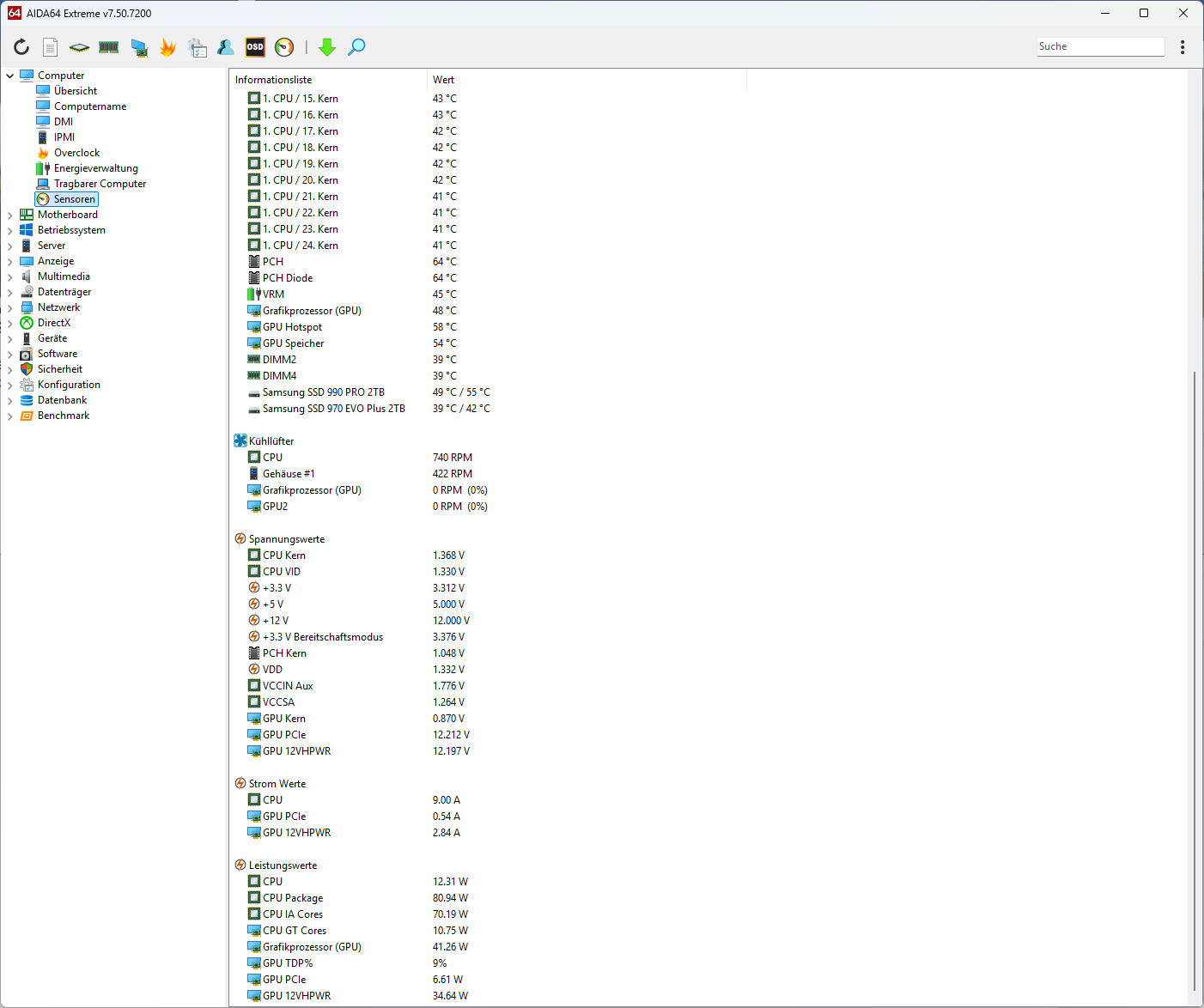This screenshot has height=1008, width=1204.
Task: Click the Sicherheit shield icon
Action: pyautogui.click(x=27, y=369)
